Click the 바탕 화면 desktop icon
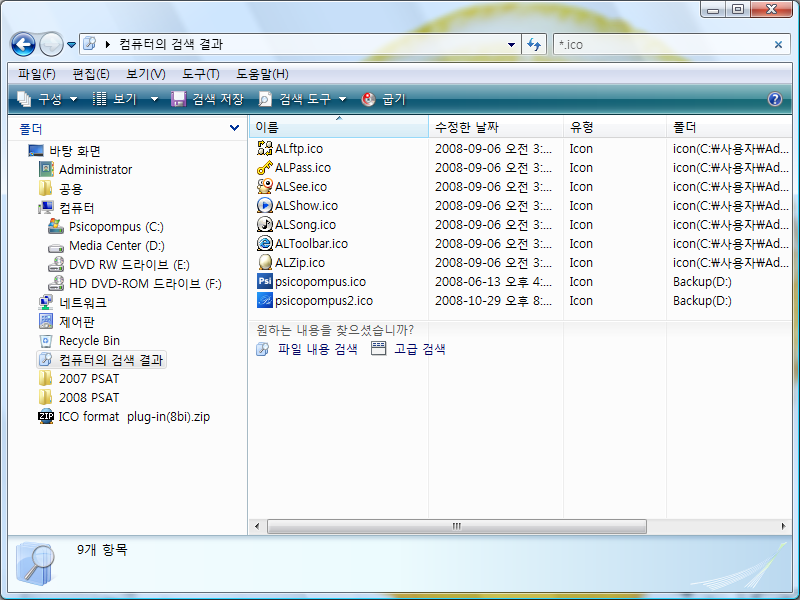Image resolution: width=800 pixels, height=600 pixels. pos(36,151)
